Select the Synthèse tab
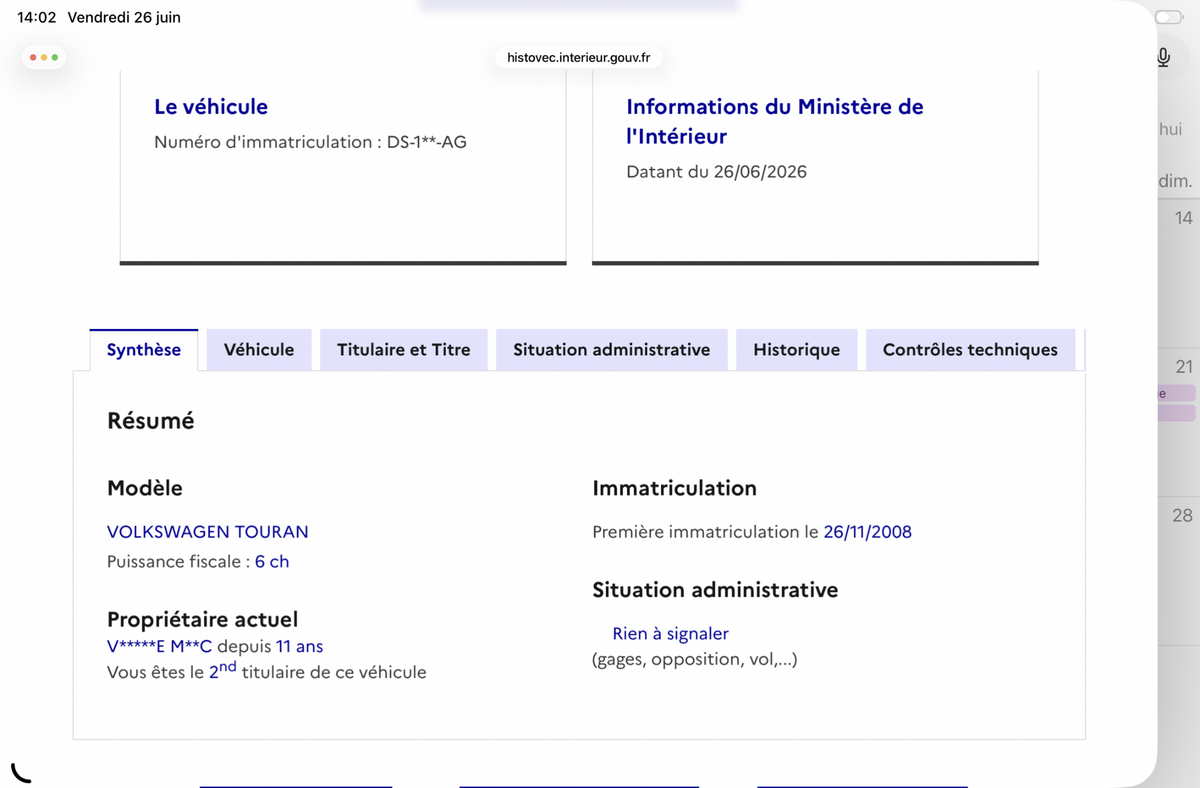Screen dimensions: 1200x788 (x=144, y=350)
